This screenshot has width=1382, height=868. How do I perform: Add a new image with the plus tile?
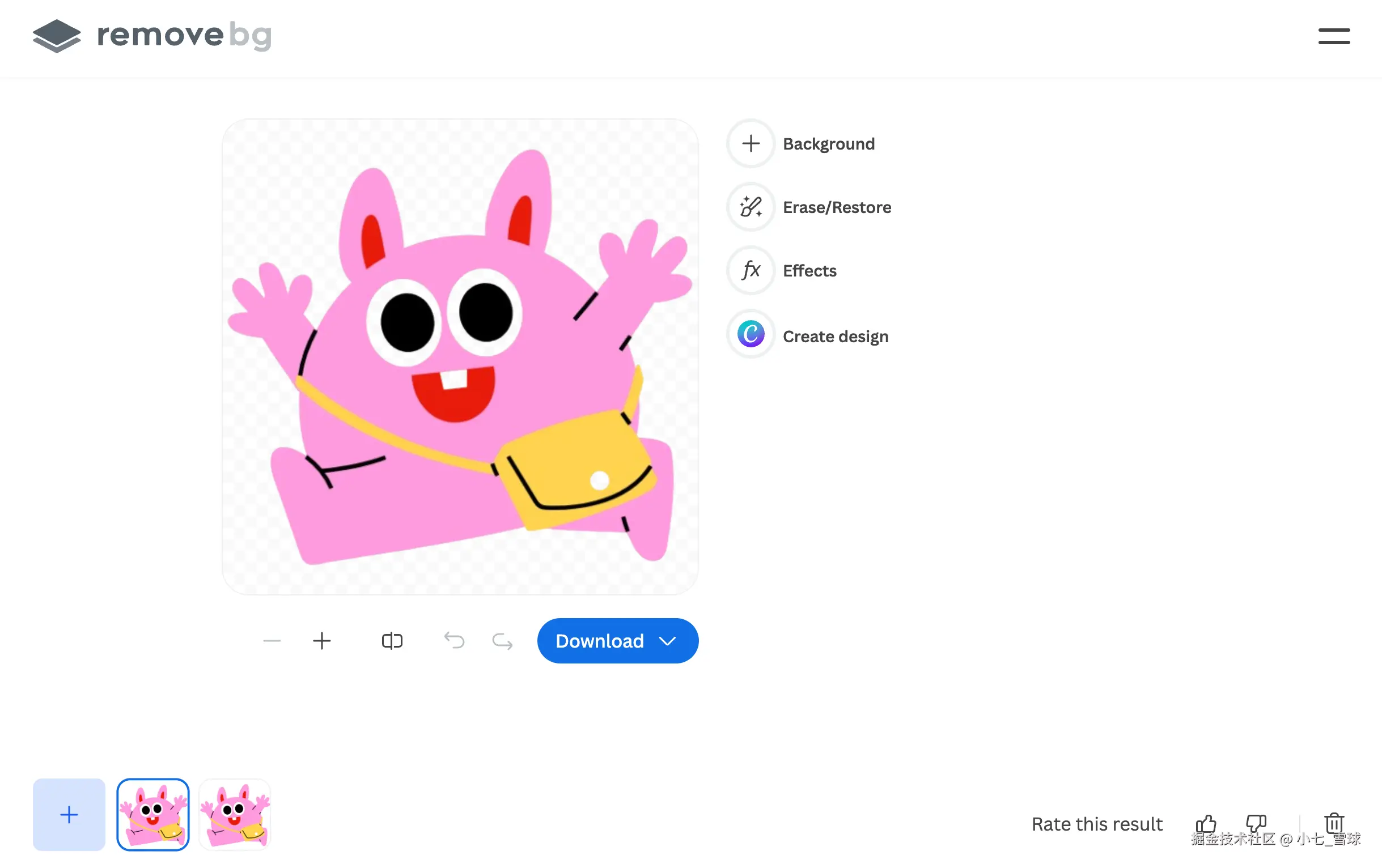[x=69, y=815]
